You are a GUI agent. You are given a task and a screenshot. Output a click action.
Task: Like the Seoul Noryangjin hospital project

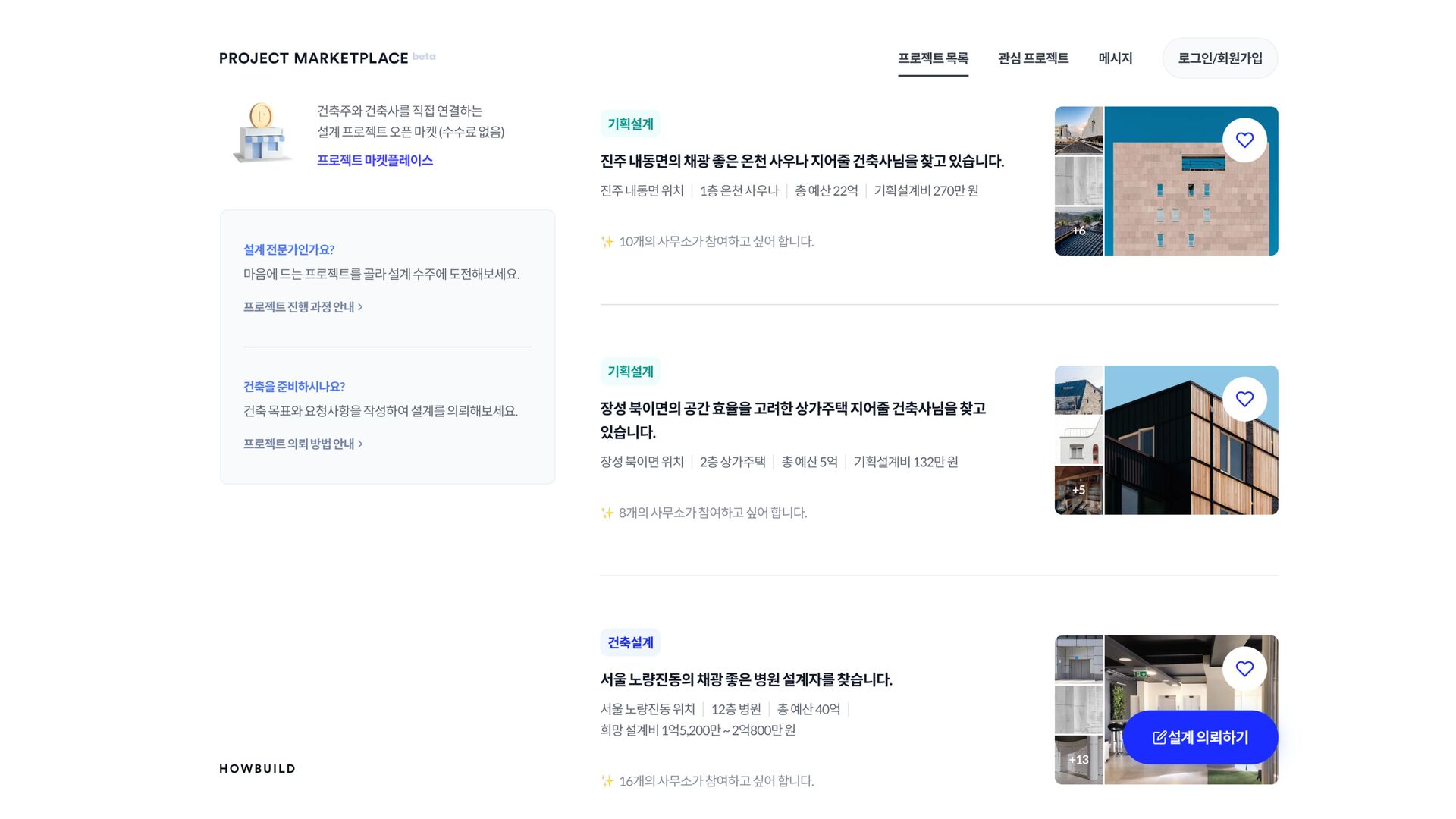pos(1244,669)
